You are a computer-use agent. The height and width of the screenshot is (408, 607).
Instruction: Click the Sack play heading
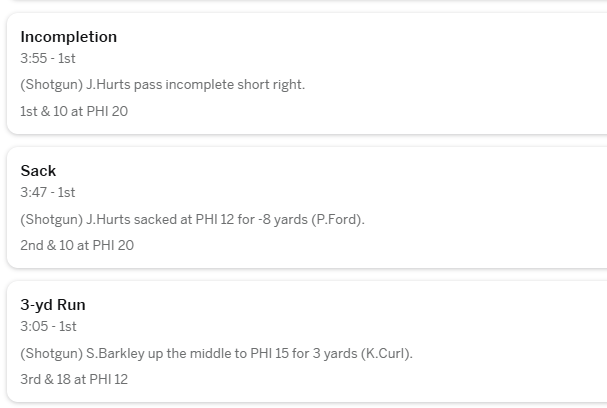tap(38, 171)
